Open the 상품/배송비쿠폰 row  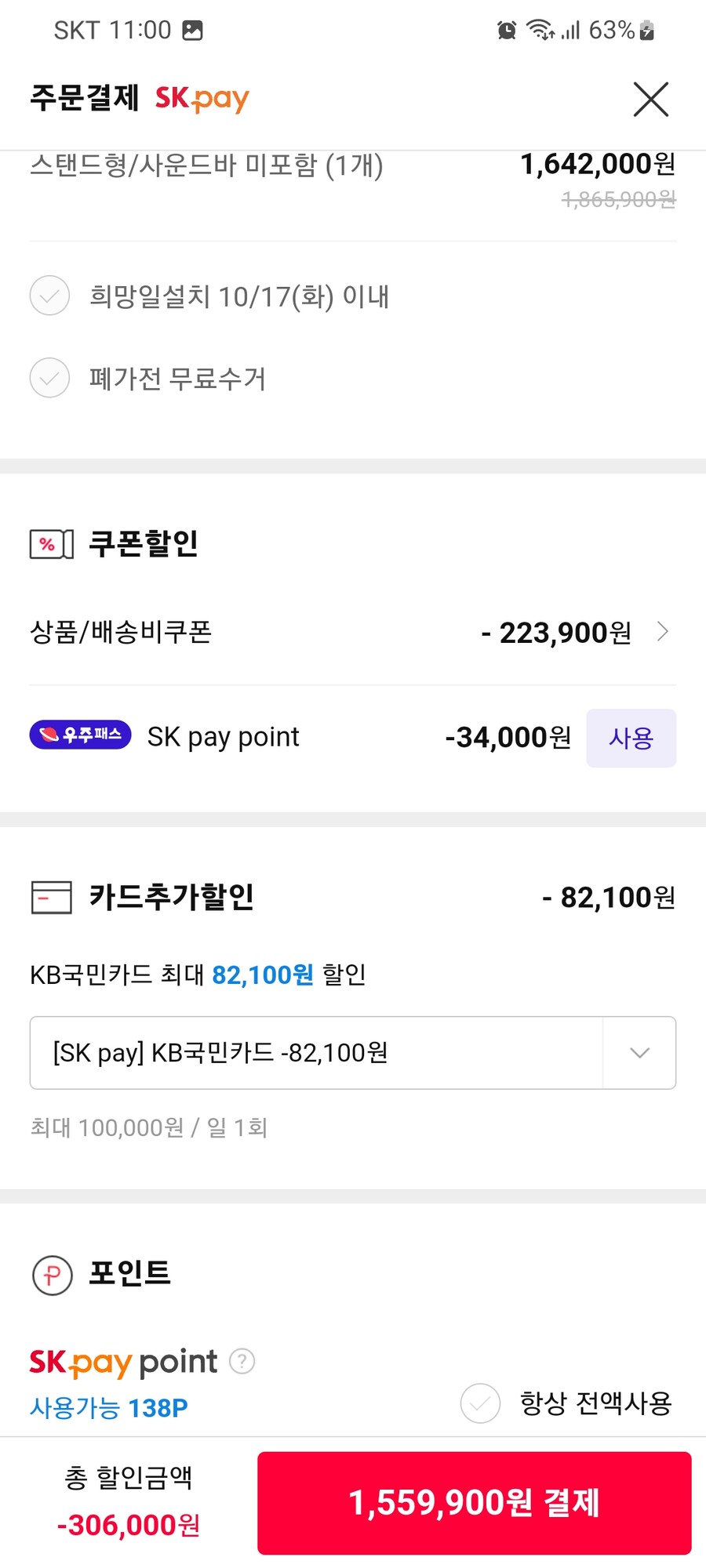click(353, 632)
